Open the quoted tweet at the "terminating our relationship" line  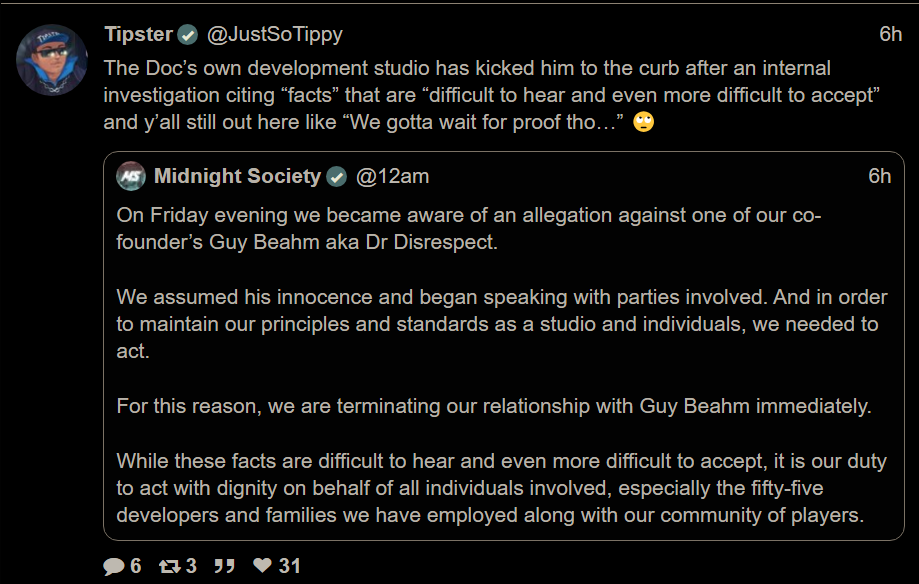coord(494,407)
